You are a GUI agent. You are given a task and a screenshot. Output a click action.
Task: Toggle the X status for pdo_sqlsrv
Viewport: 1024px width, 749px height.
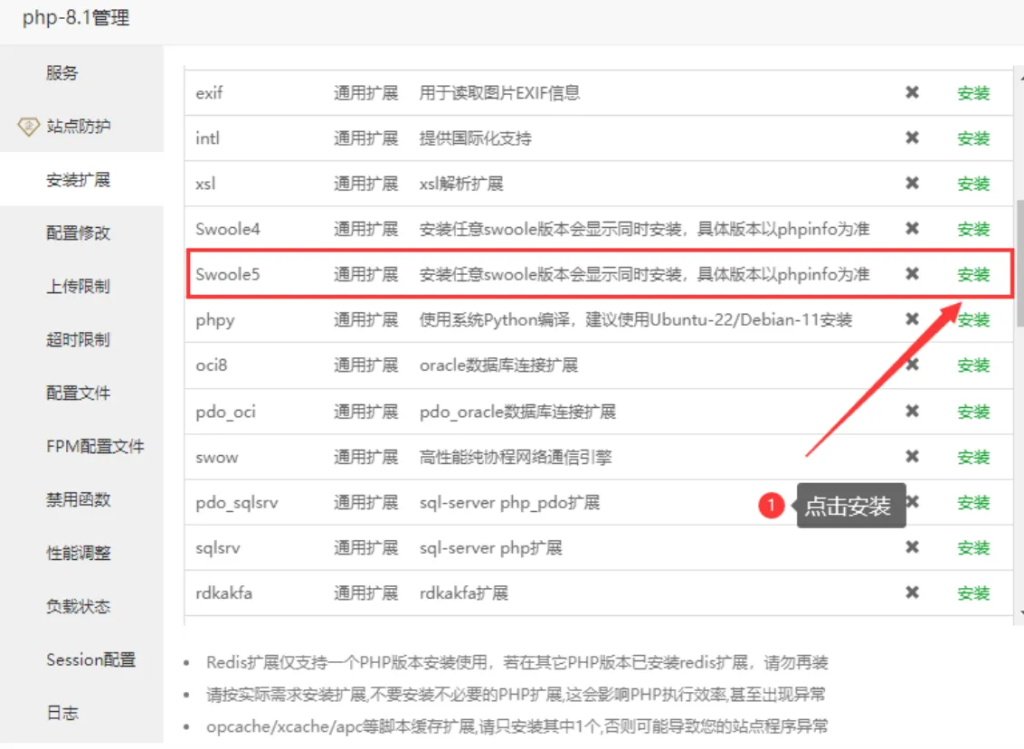coord(912,502)
